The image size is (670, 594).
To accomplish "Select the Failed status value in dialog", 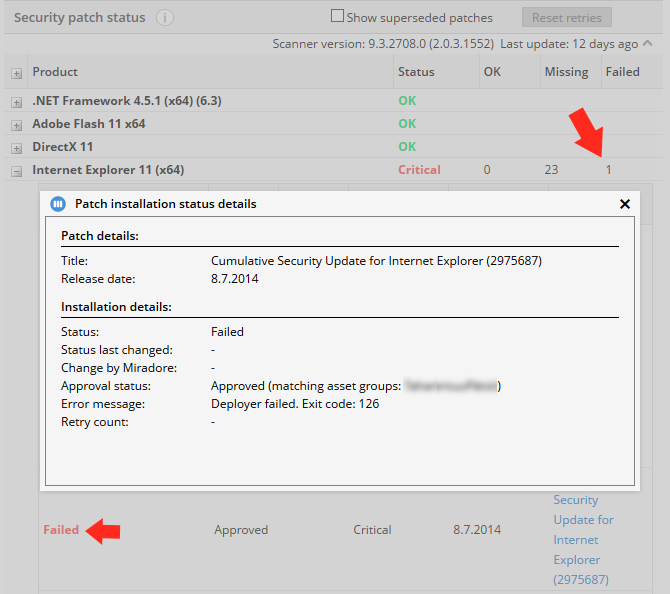I will (227, 332).
